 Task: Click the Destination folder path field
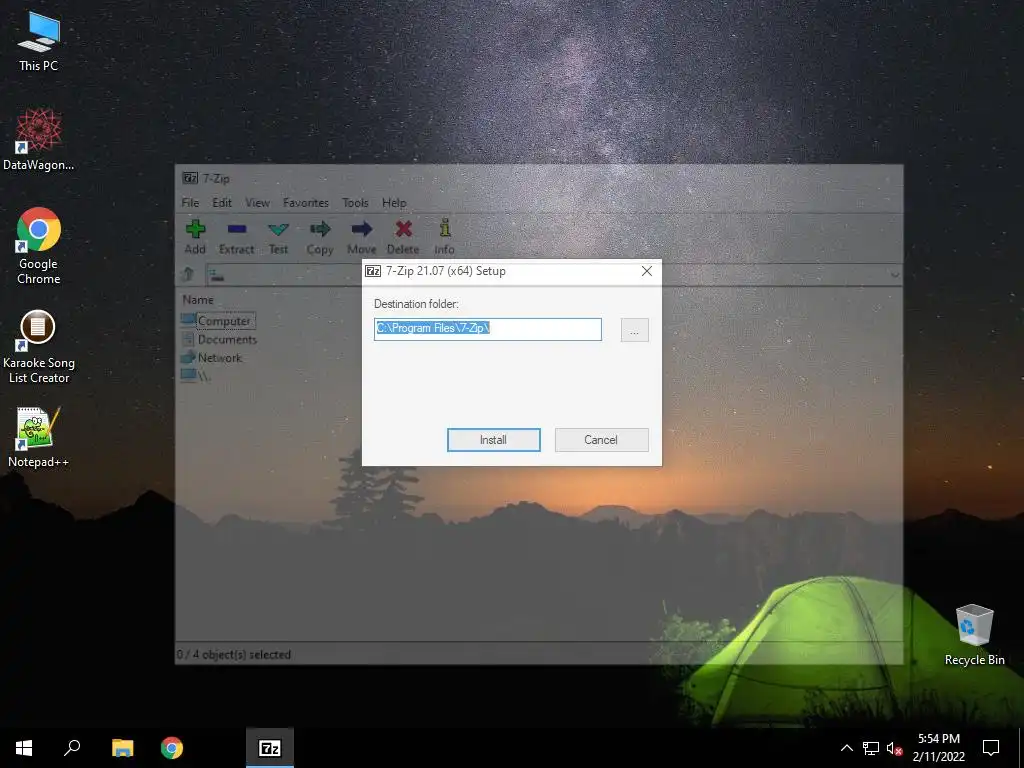[488, 329]
